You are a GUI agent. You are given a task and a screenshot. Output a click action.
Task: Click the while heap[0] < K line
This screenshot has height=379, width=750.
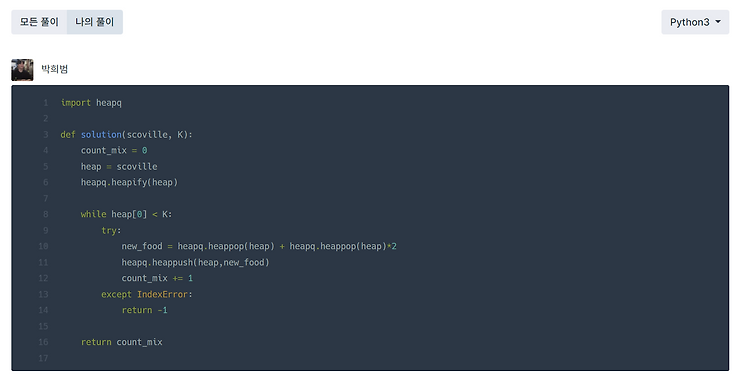pos(126,214)
